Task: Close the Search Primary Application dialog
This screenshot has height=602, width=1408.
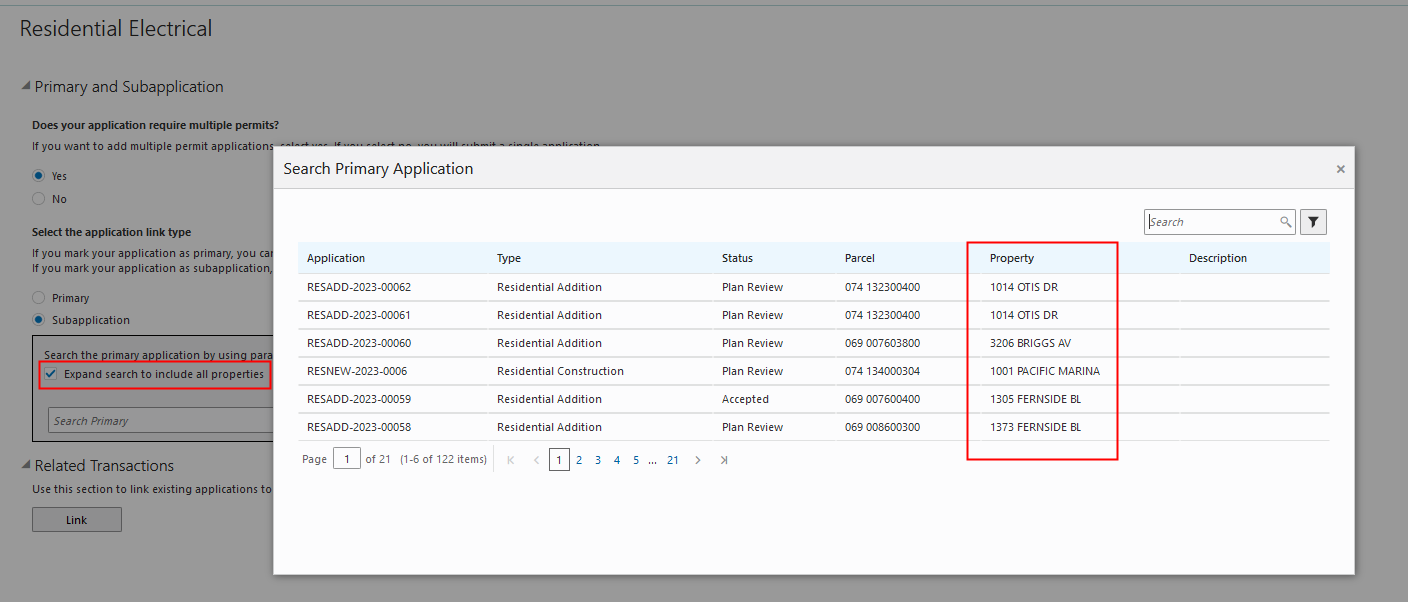Action: click(1340, 169)
